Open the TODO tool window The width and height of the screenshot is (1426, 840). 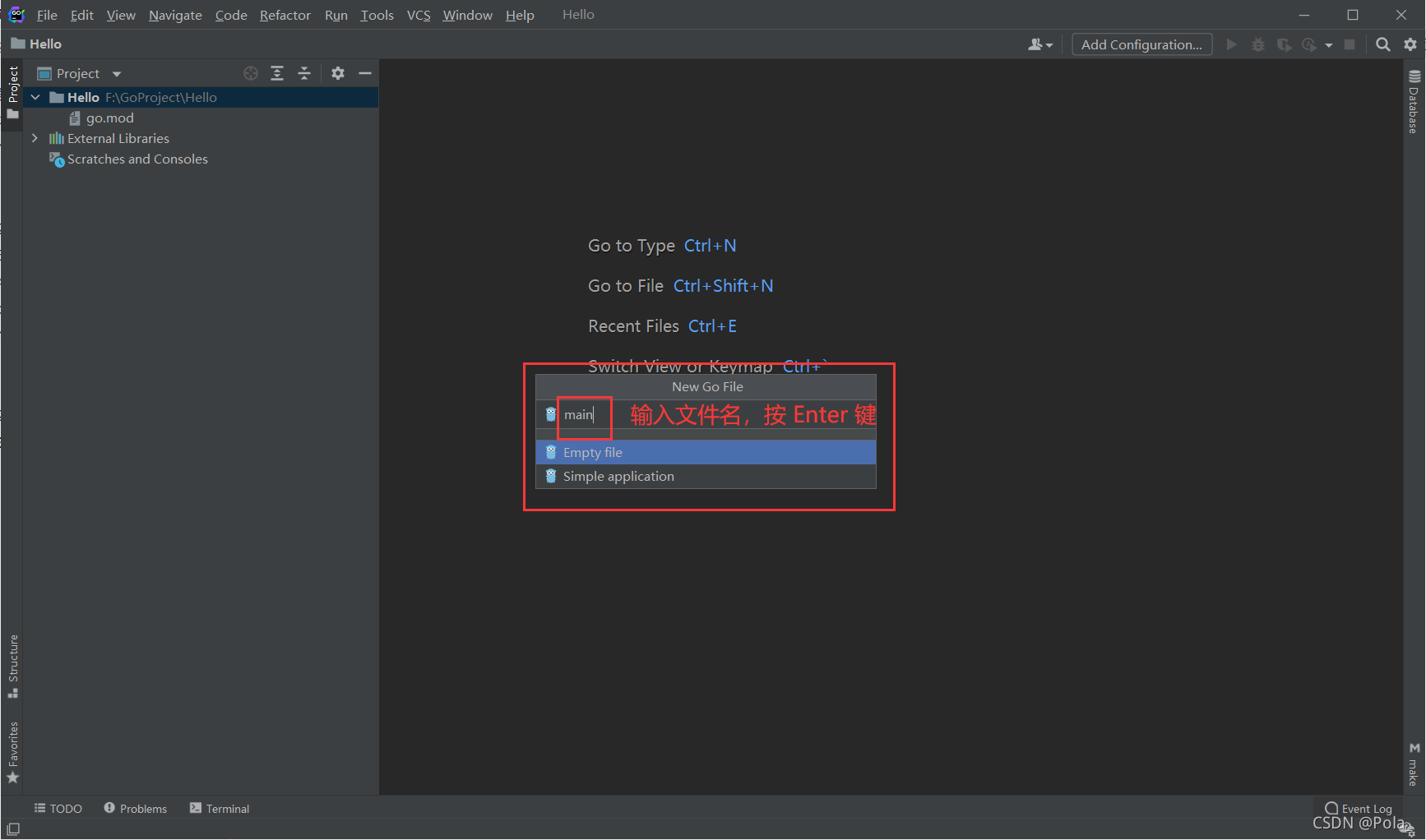coord(58,809)
